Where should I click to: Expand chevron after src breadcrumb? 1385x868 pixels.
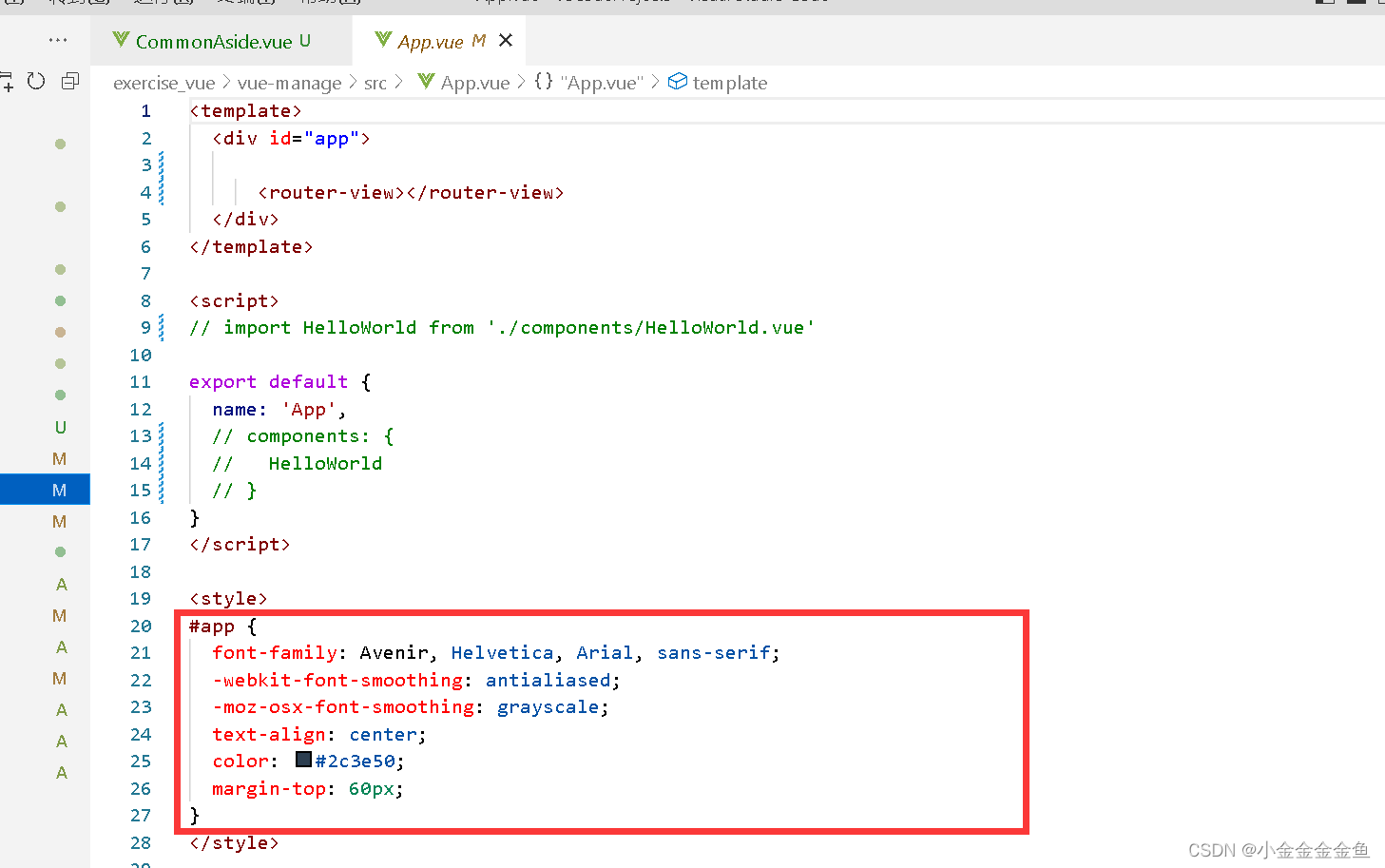pos(398,83)
